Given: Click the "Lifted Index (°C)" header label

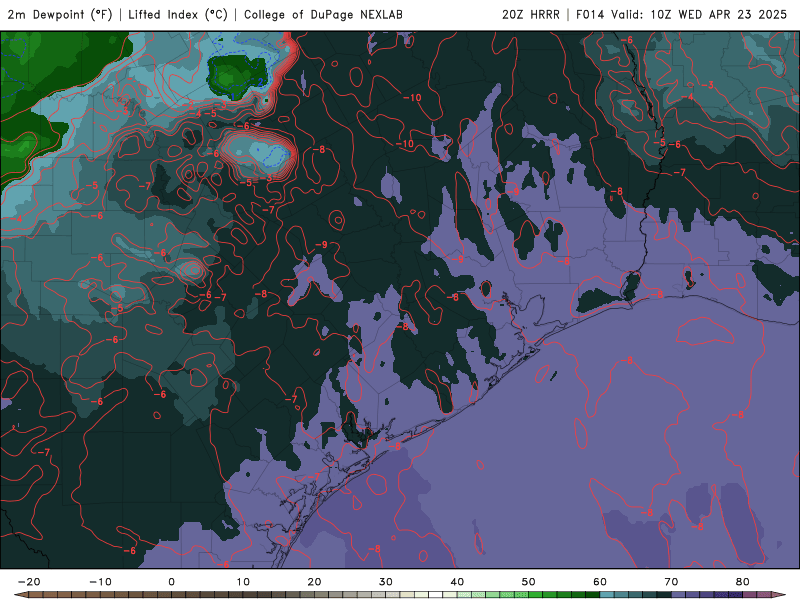Looking at the screenshot, I should point(178,14).
